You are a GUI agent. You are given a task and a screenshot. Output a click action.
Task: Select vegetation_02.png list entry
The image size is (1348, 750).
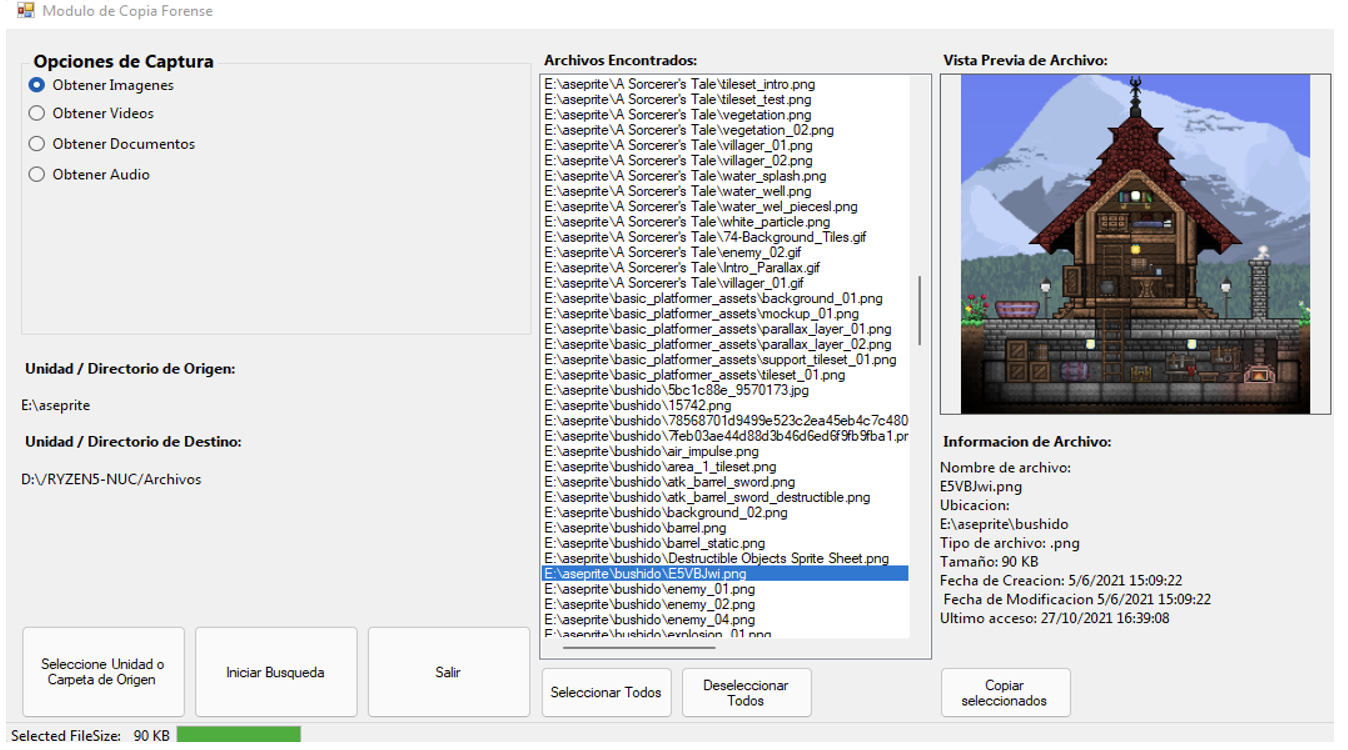(725, 130)
